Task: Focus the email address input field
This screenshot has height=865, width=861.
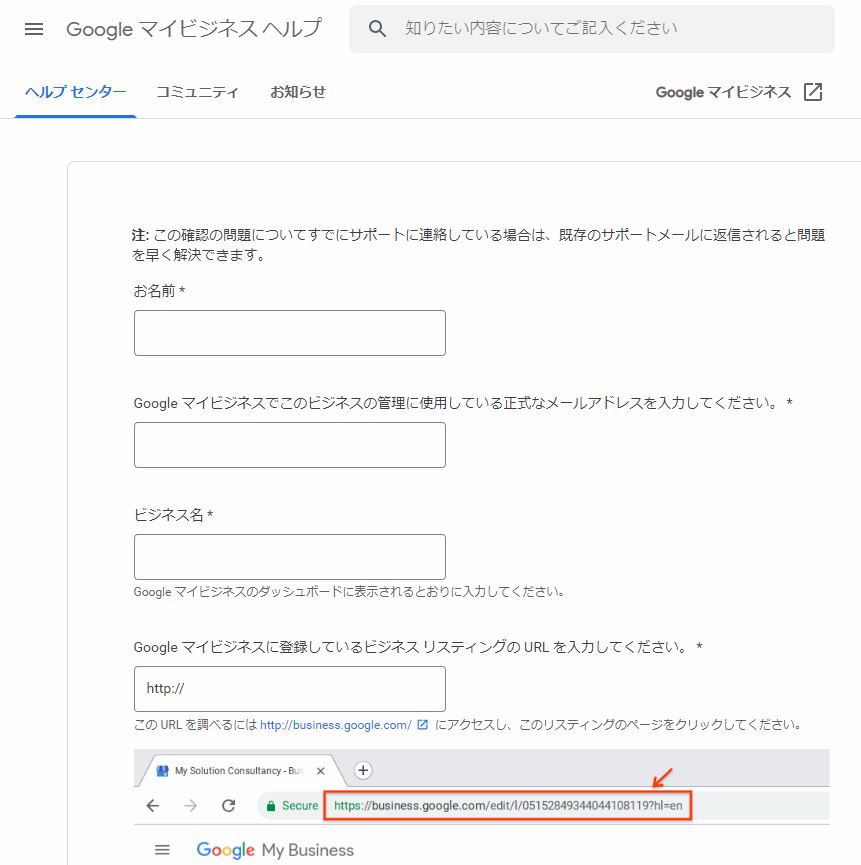Action: click(x=290, y=445)
